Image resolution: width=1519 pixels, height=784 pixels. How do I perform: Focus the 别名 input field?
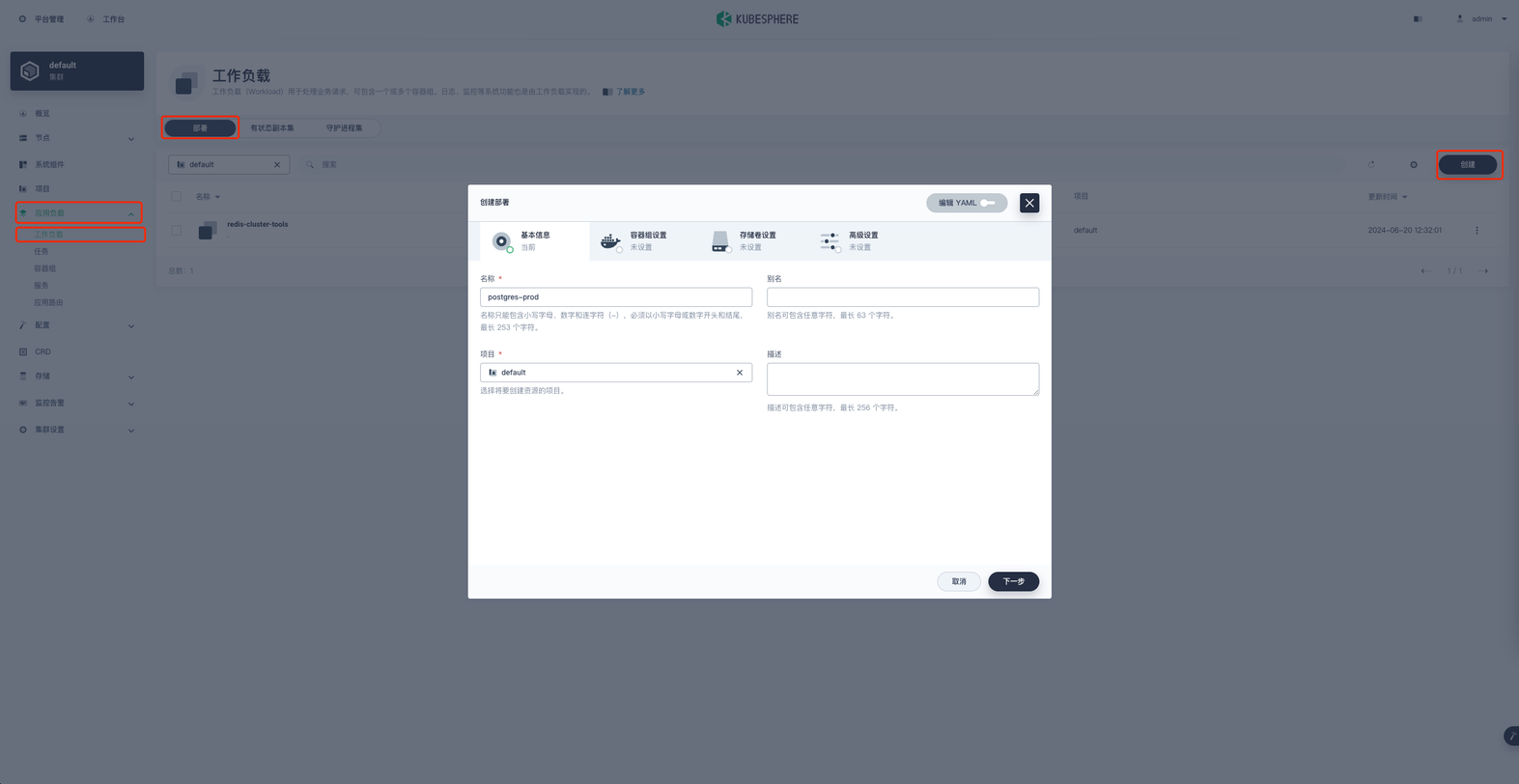tap(903, 297)
